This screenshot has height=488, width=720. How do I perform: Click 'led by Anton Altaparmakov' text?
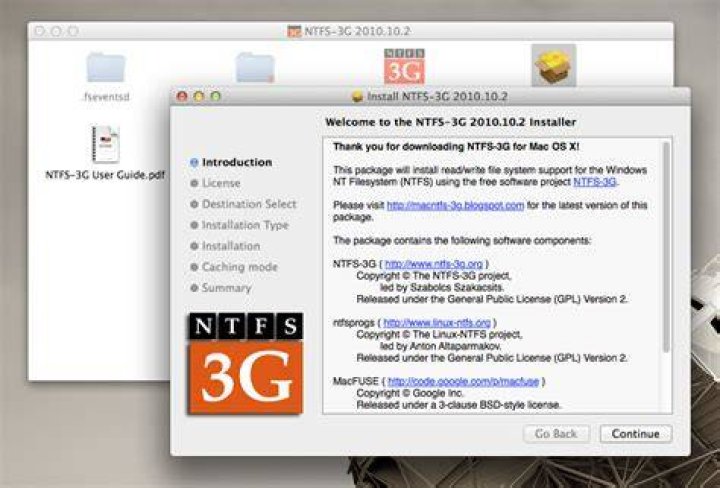coord(440,346)
